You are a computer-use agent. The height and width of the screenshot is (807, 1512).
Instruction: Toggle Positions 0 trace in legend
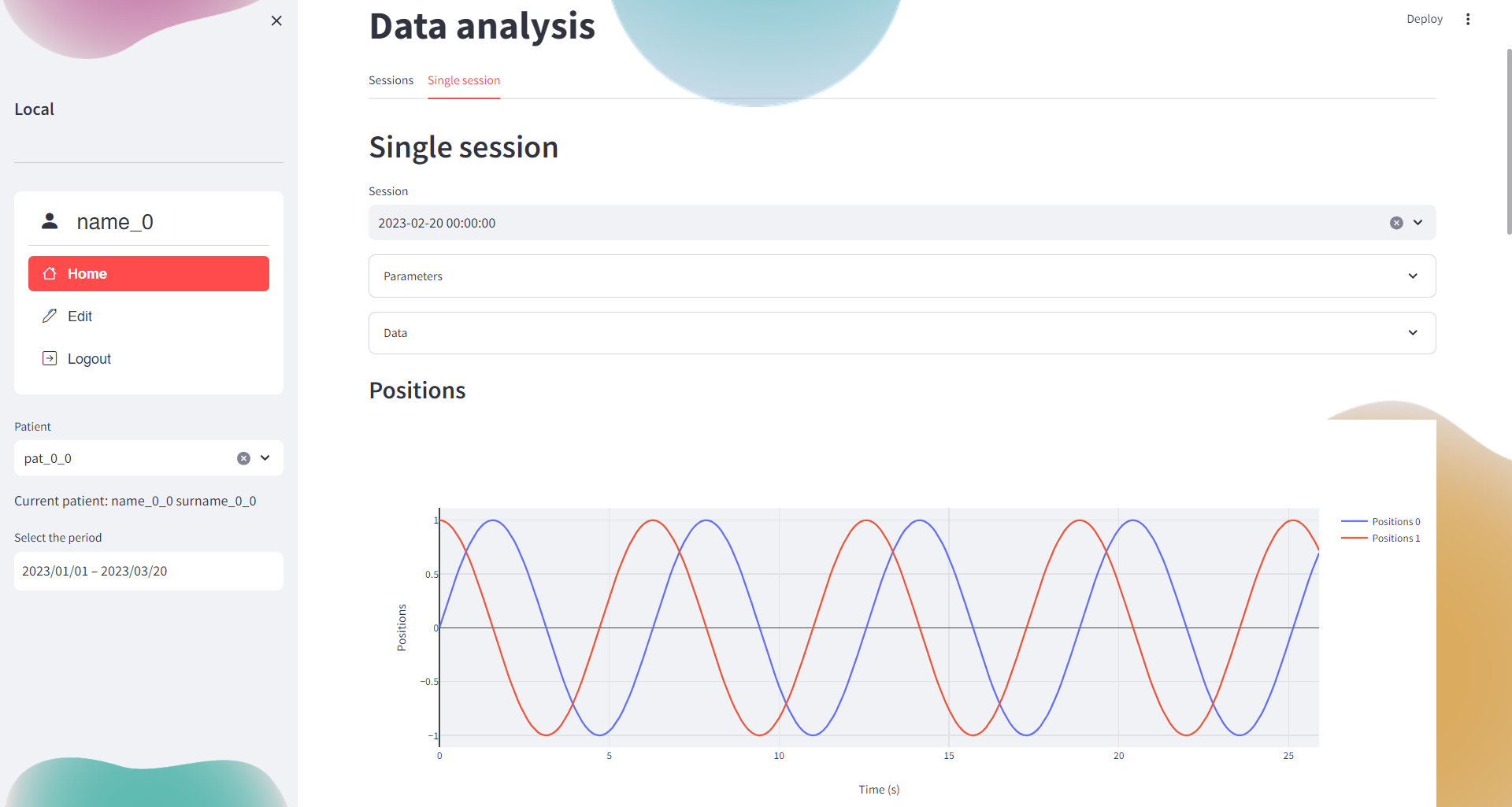[1395, 522]
